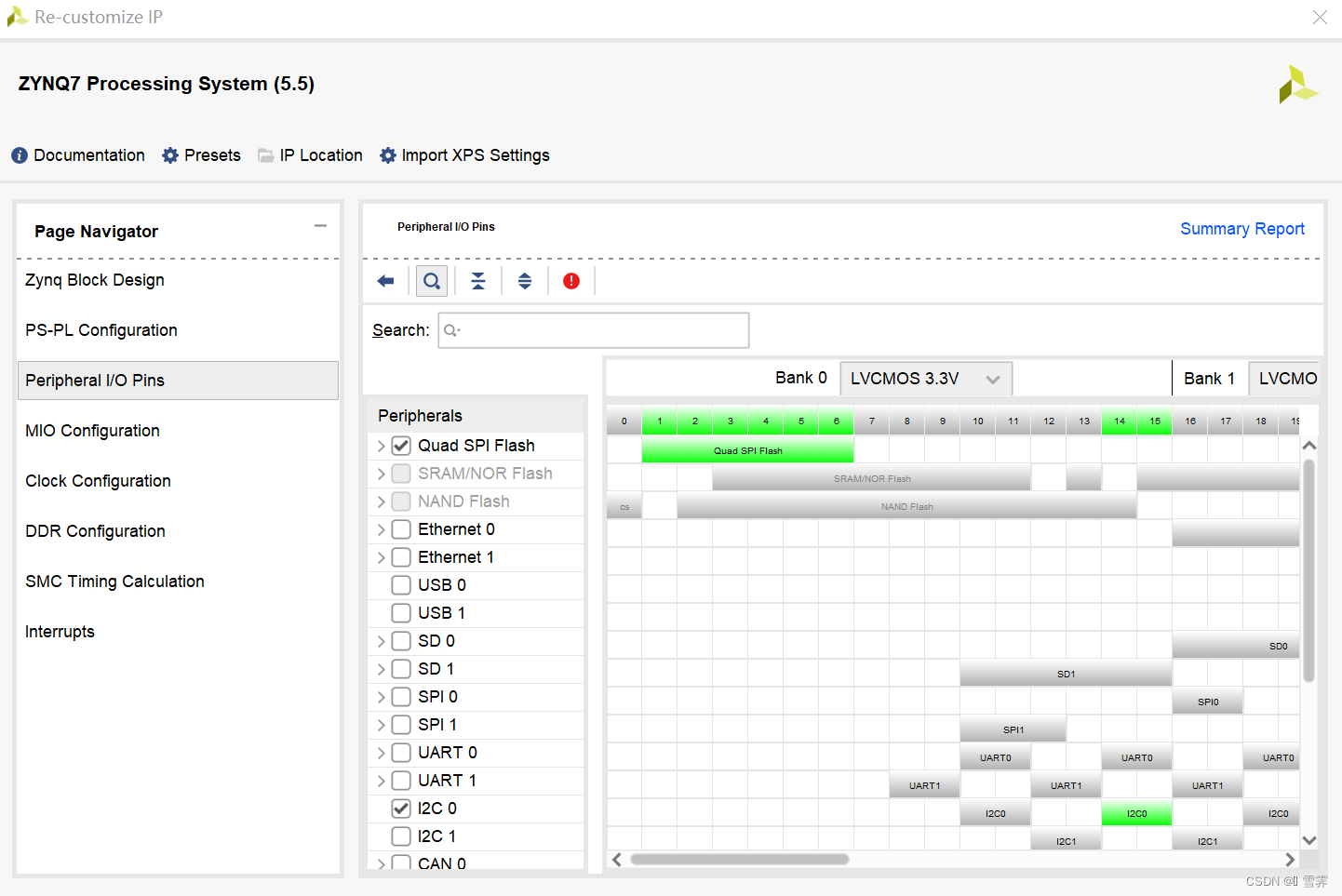Viewport: 1342px width, 896px height.
Task: Select the SD0 pin block
Action: pos(1236,646)
